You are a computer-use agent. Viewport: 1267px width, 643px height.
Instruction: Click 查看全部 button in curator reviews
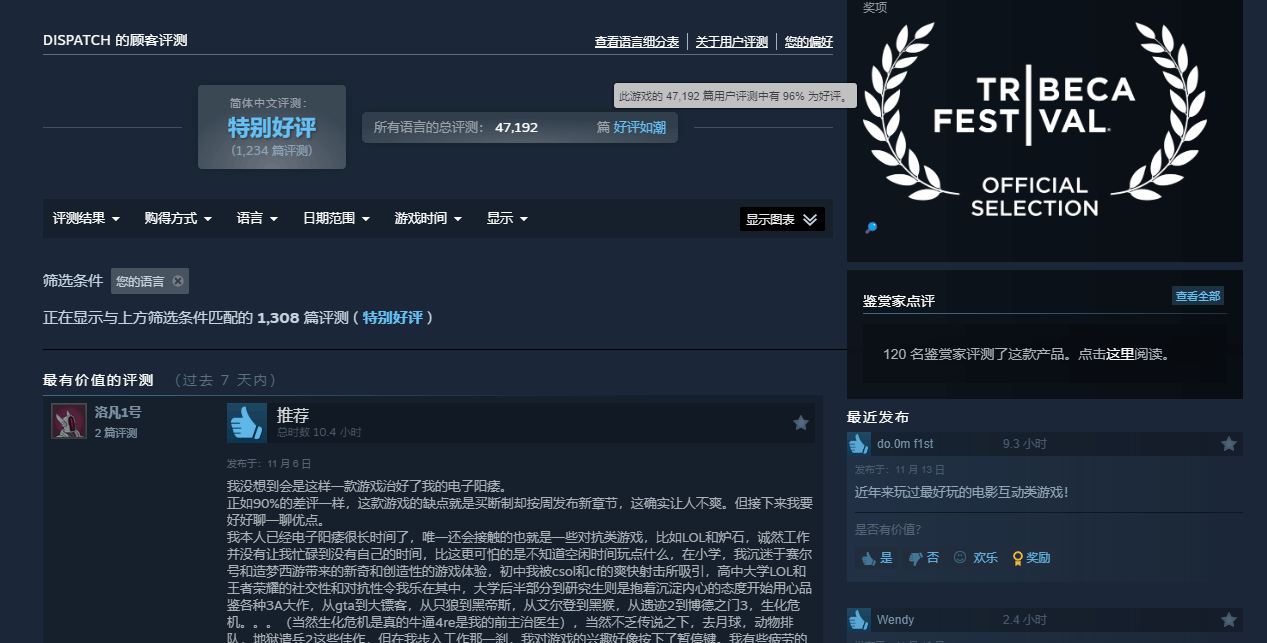point(1198,296)
